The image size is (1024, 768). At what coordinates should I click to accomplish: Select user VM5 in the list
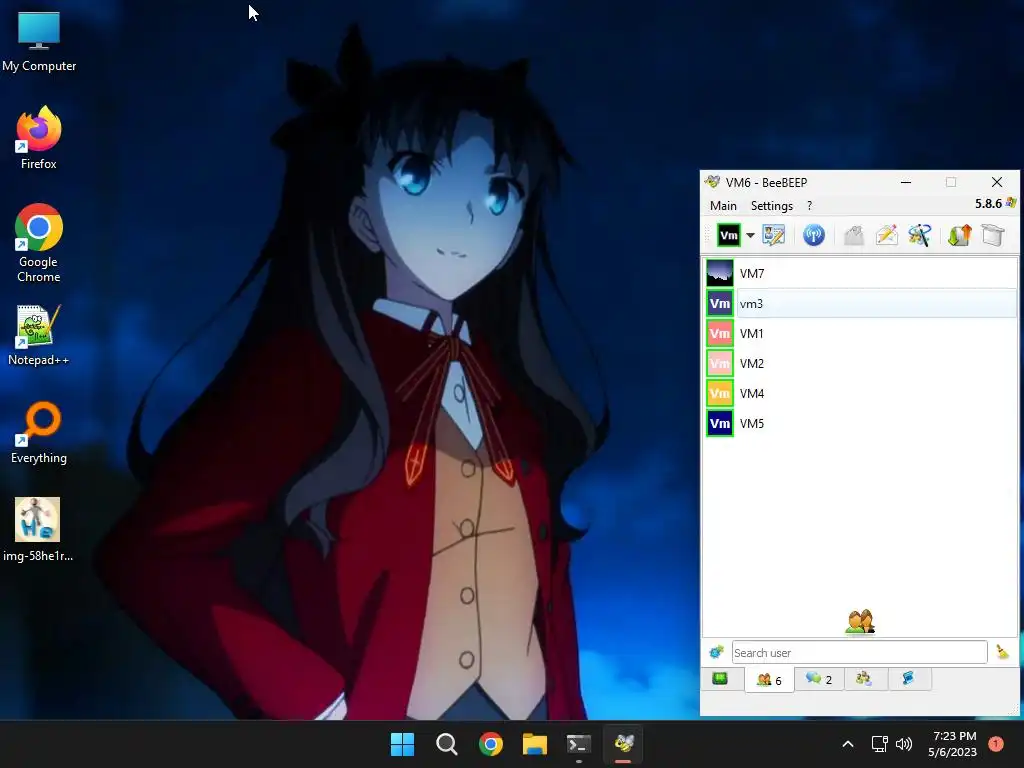(x=860, y=424)
